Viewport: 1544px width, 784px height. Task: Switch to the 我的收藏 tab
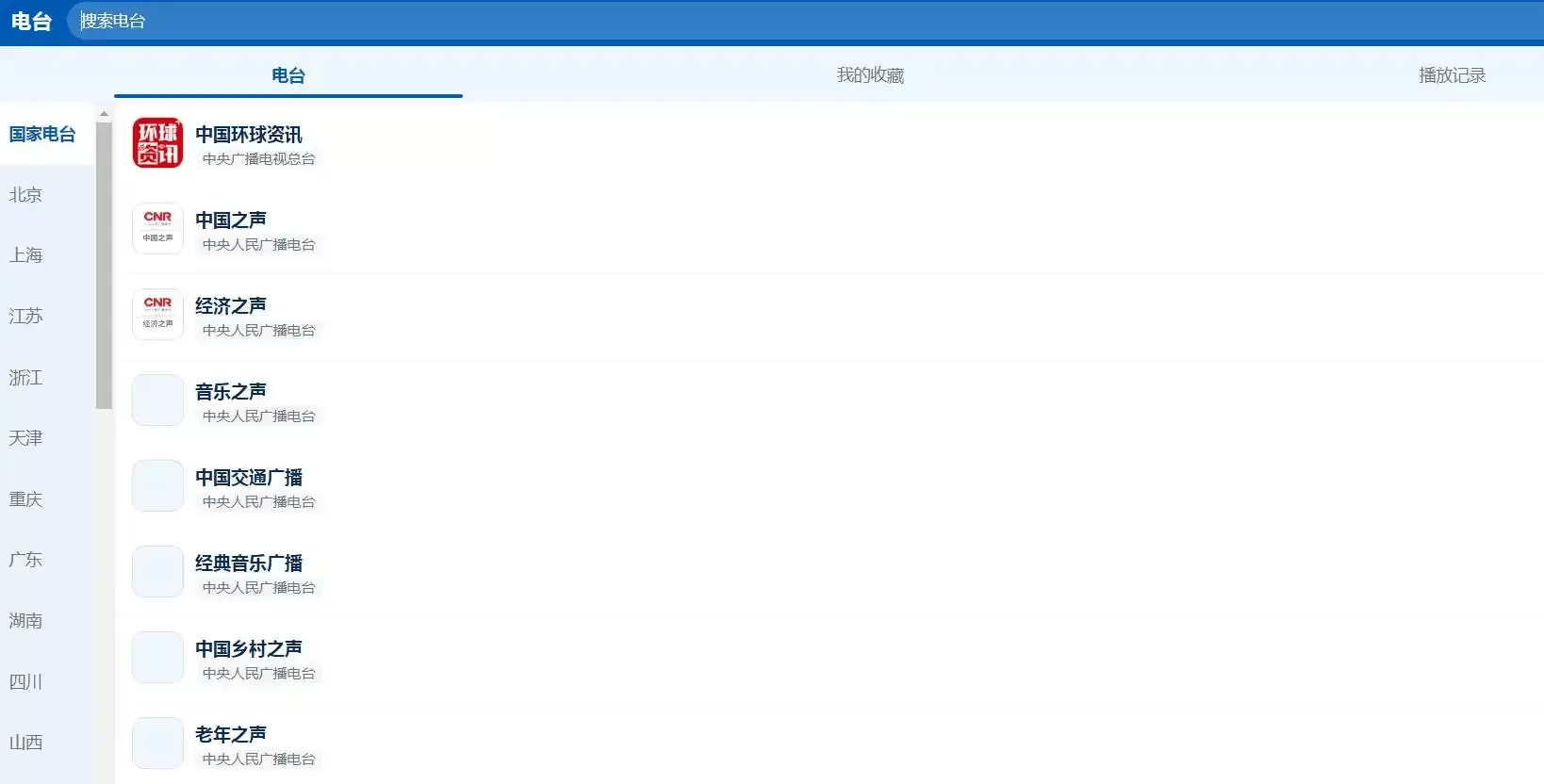click(869, 75)
